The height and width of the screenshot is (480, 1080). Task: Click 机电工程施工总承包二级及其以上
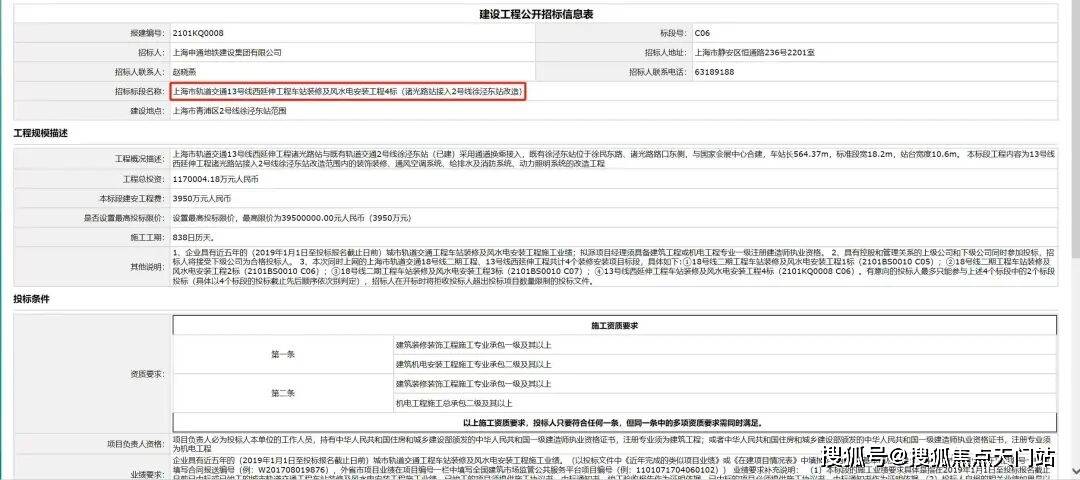click(x=454, y=403)
